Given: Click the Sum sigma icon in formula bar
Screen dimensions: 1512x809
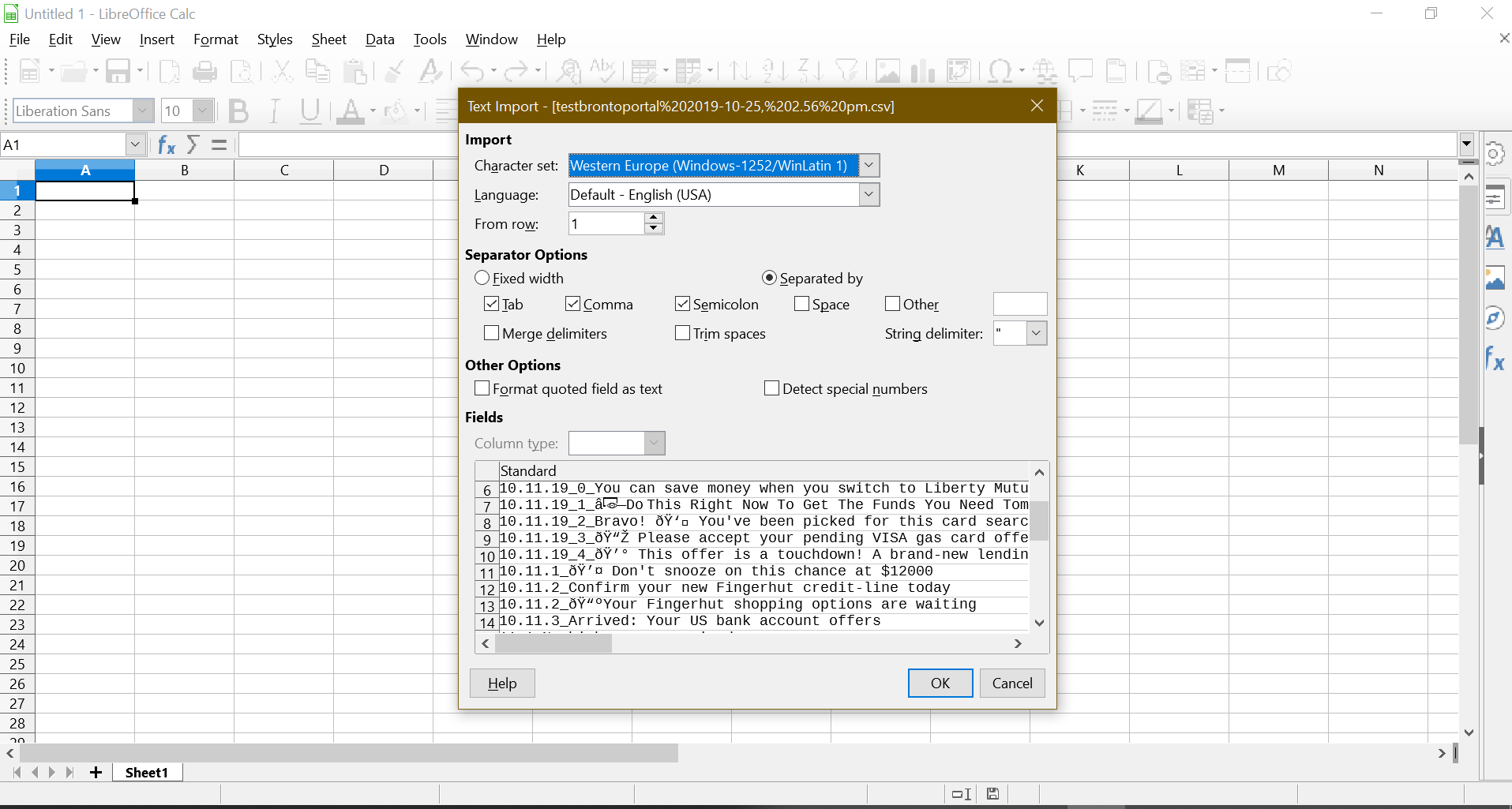Looking at the screenshot, I should coord(193,144).
